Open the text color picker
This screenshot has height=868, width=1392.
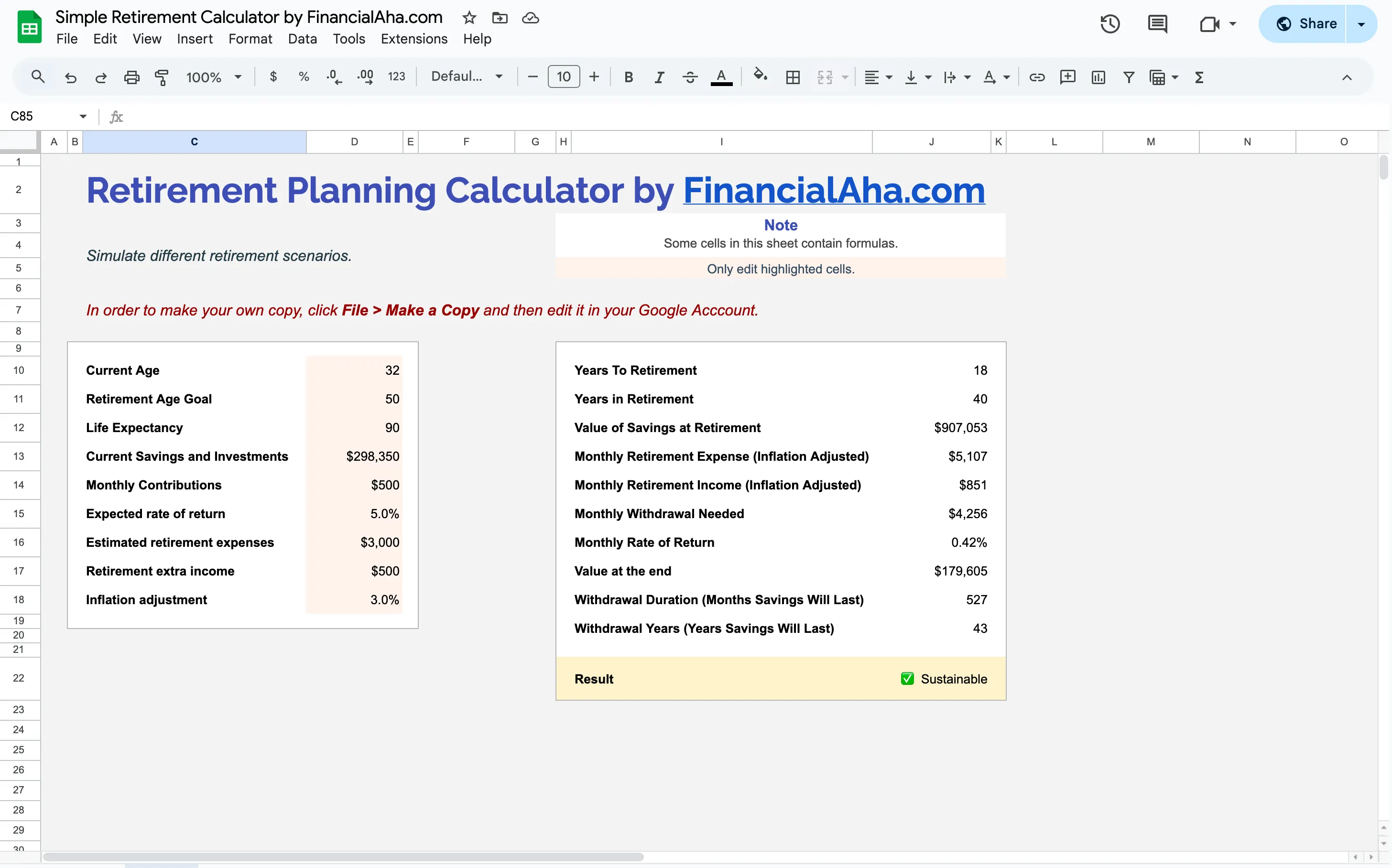[721, 77]
